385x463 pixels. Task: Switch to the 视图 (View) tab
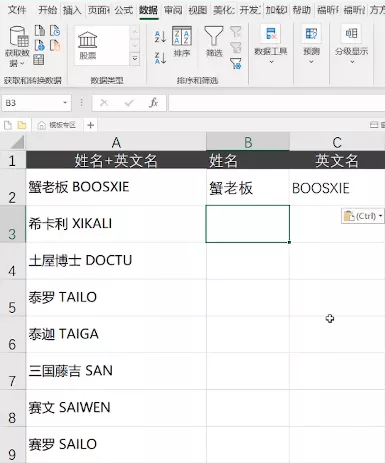(198, 10)
